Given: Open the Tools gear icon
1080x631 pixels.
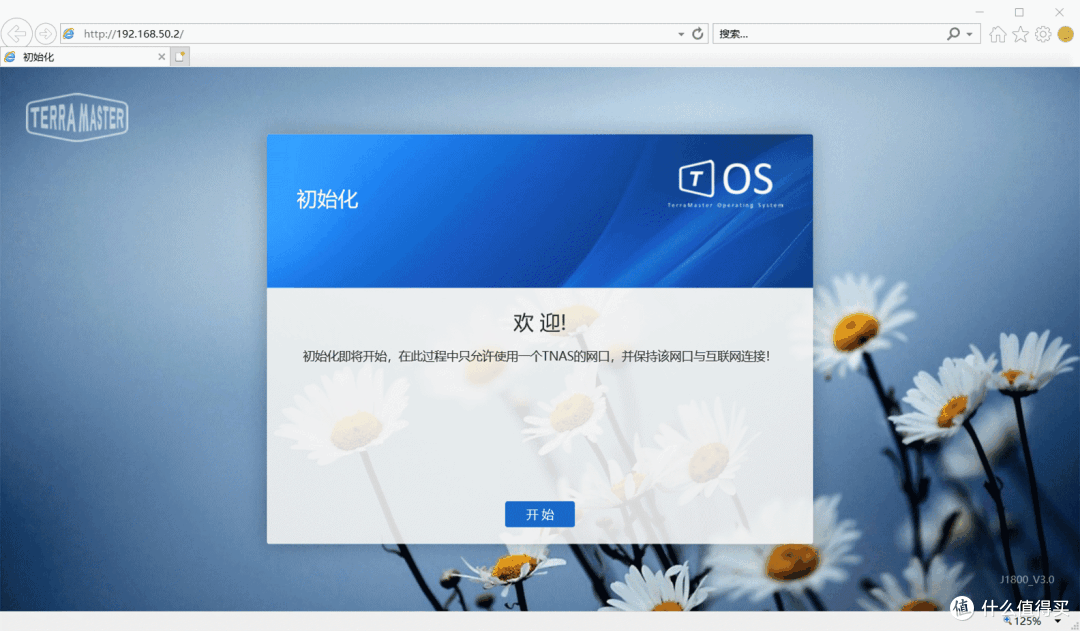Looking at the screenshot, I should [1043, 34].
